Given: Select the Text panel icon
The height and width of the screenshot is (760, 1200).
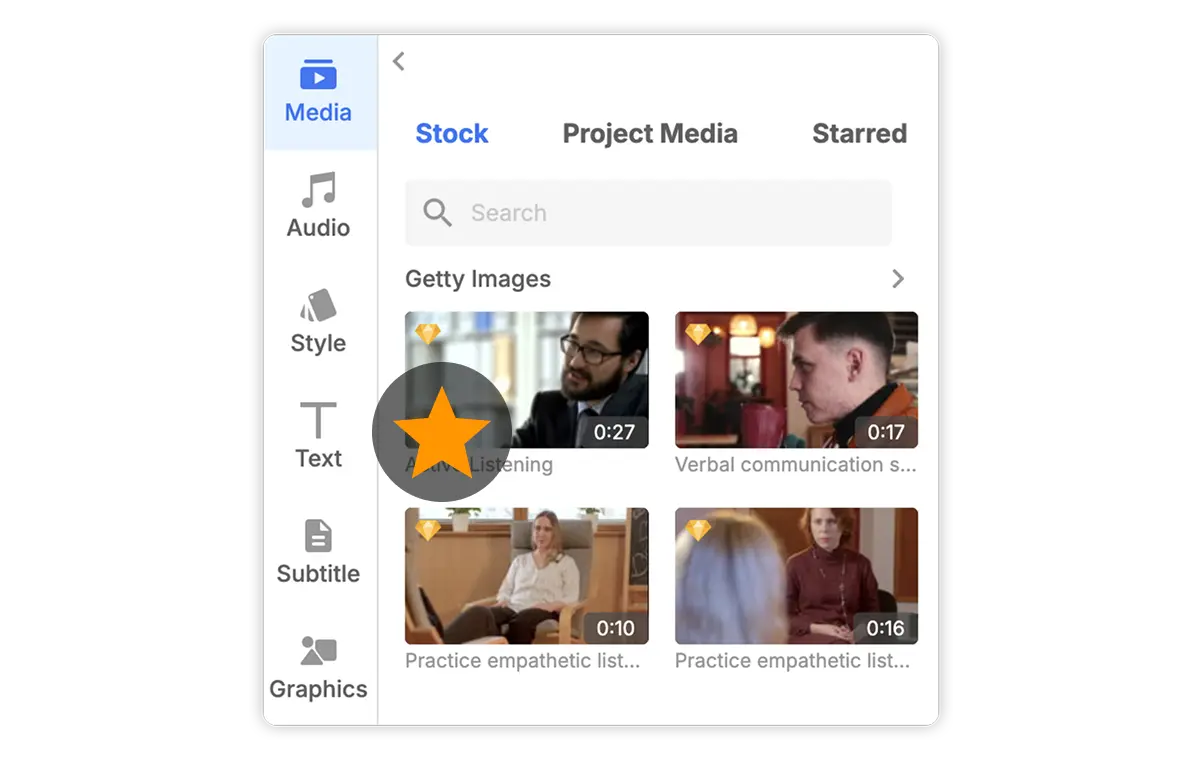Looking at the screenshot, I should click(x=318, y=437).
